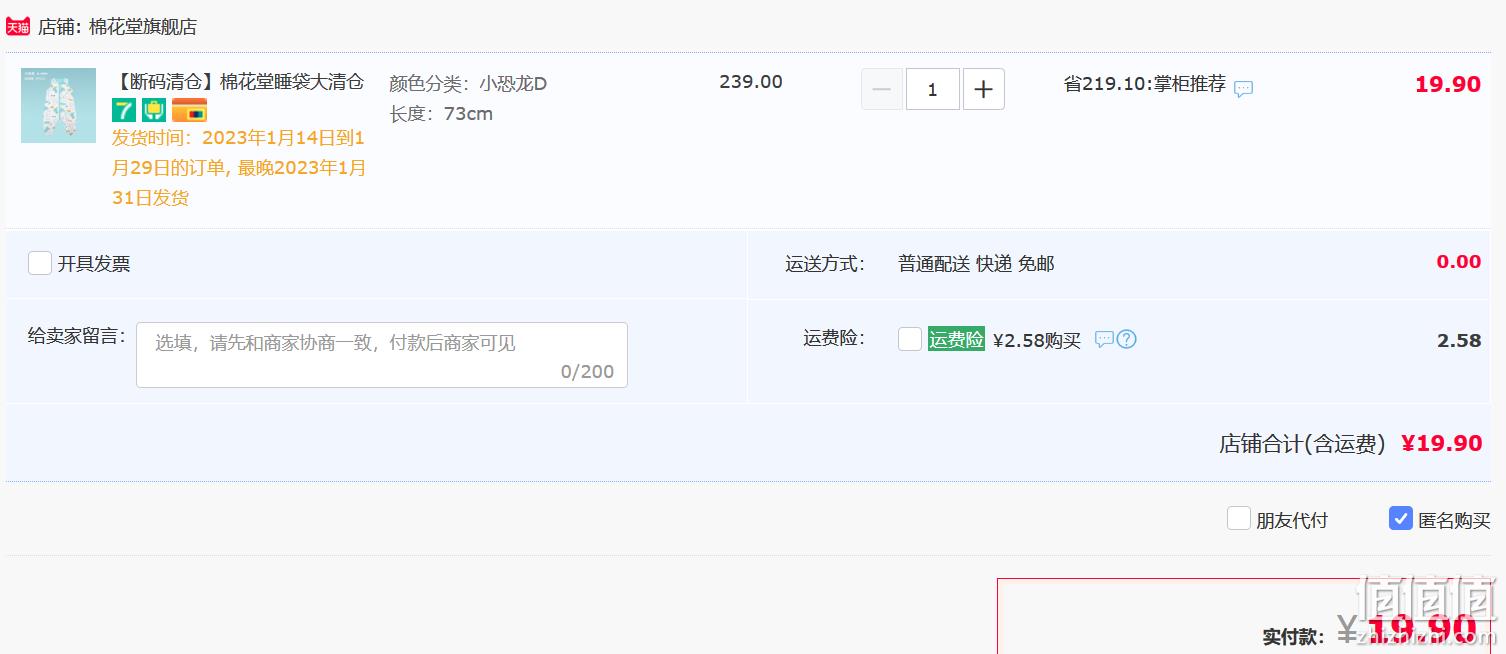
Task: Click the 实付款 label
Action: [x=1293, y=636]
